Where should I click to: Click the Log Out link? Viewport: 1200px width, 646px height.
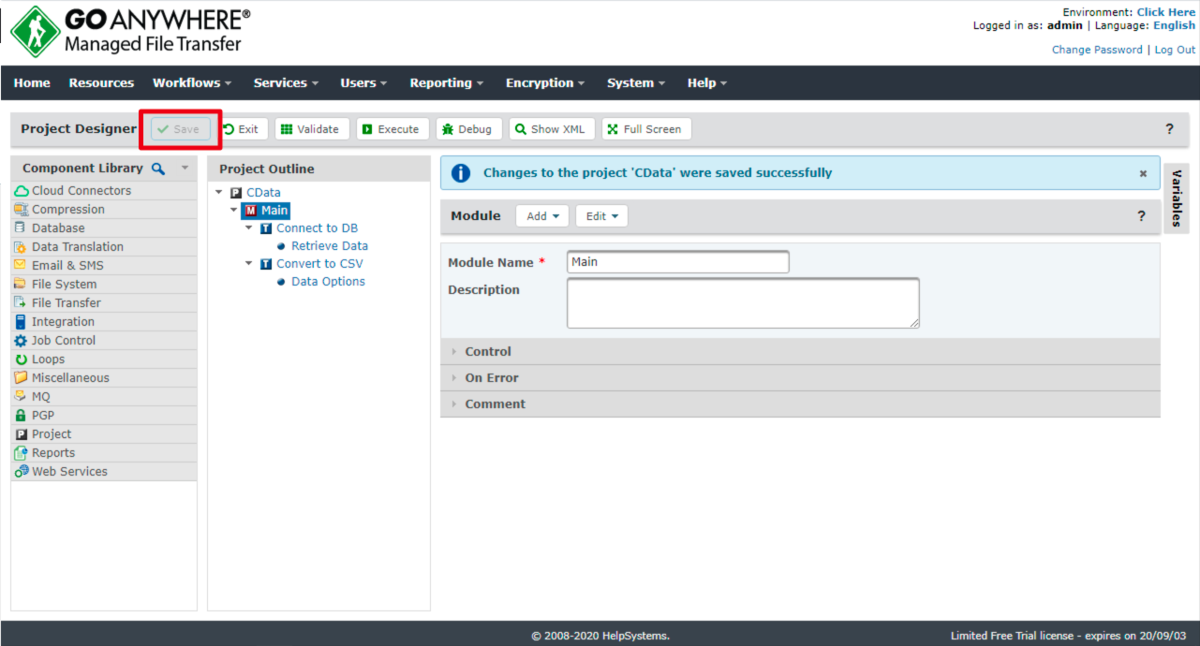[x=1175, y=50]
